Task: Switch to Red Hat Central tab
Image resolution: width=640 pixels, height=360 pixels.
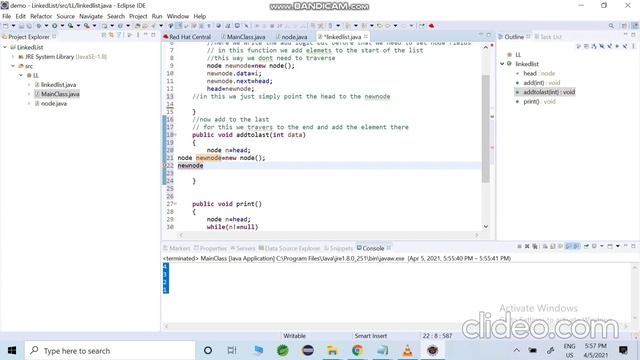Action: 187,37
